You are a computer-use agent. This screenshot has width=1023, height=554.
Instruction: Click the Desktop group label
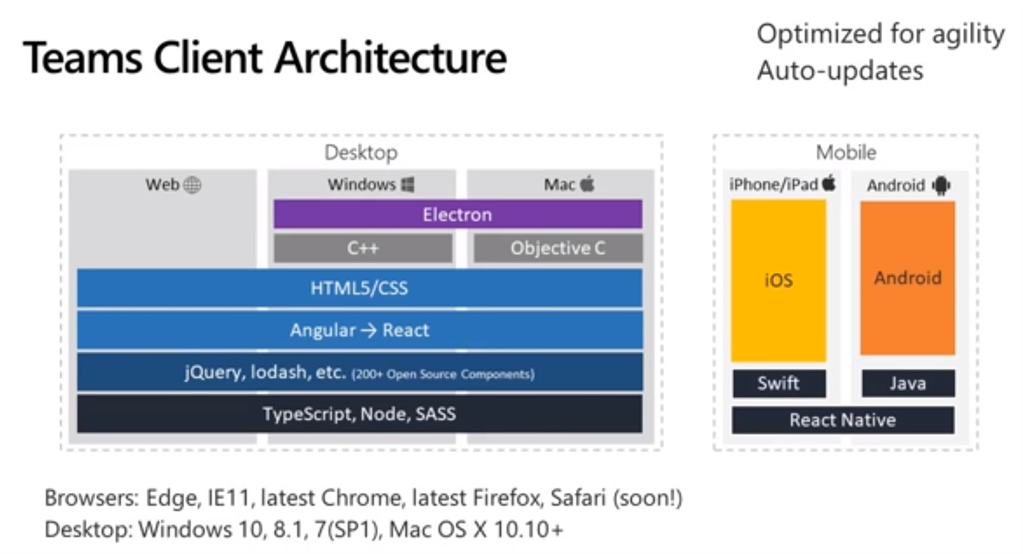[x=361, y=153]
